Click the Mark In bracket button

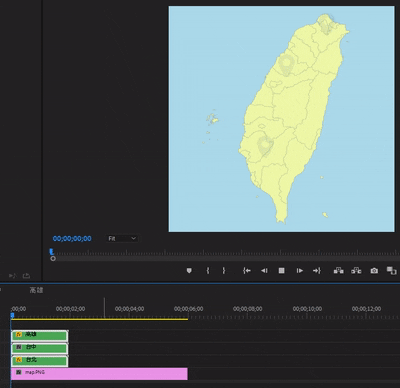click(x=208, y=271)
